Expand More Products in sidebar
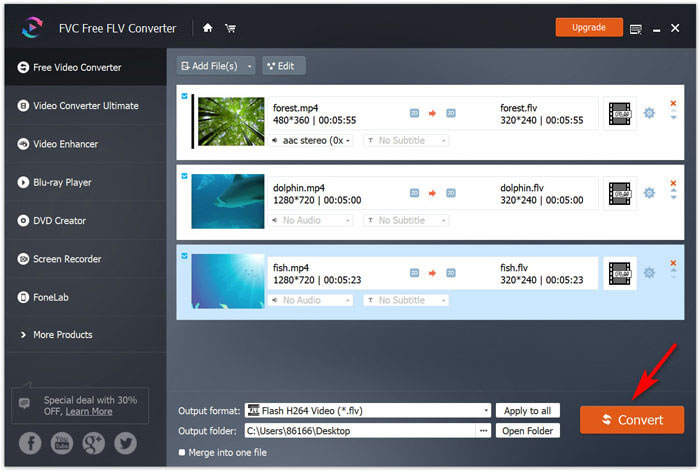 (x=85, y=334)
